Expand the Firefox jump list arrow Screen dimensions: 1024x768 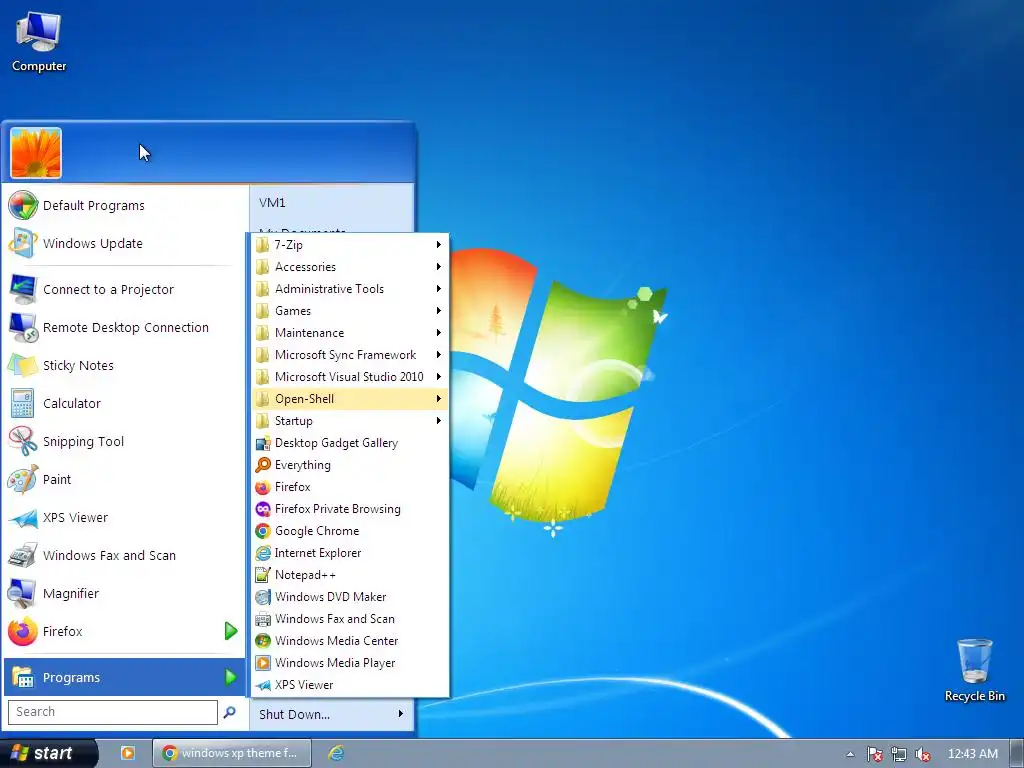pos(231,632)
